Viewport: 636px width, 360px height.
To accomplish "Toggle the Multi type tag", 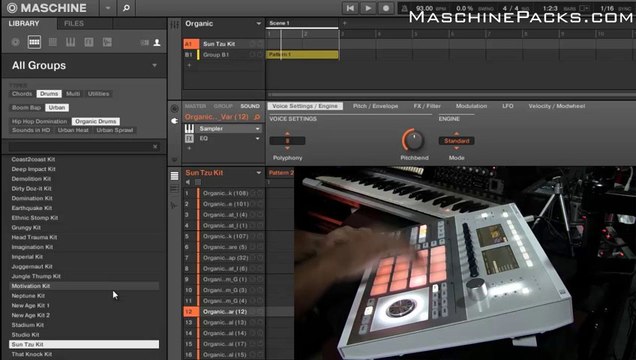I will click(x=73, y=94).
